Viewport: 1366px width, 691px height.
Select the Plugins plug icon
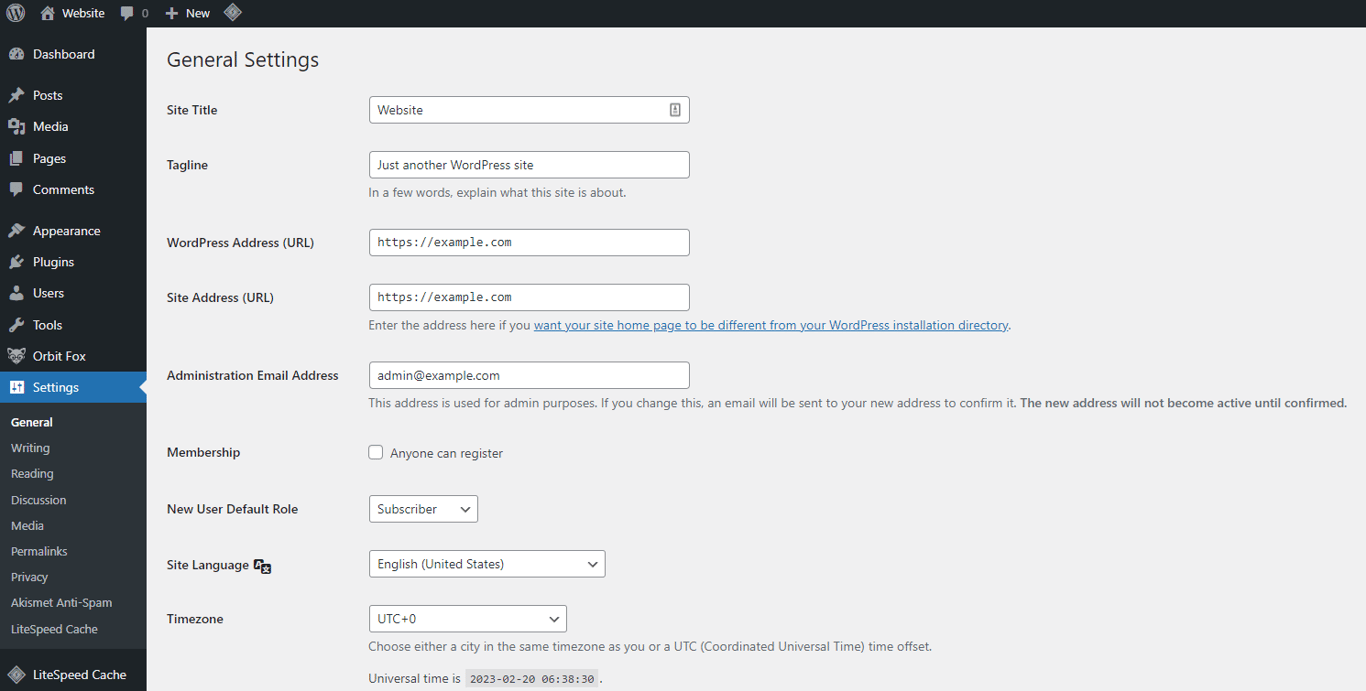17,262
